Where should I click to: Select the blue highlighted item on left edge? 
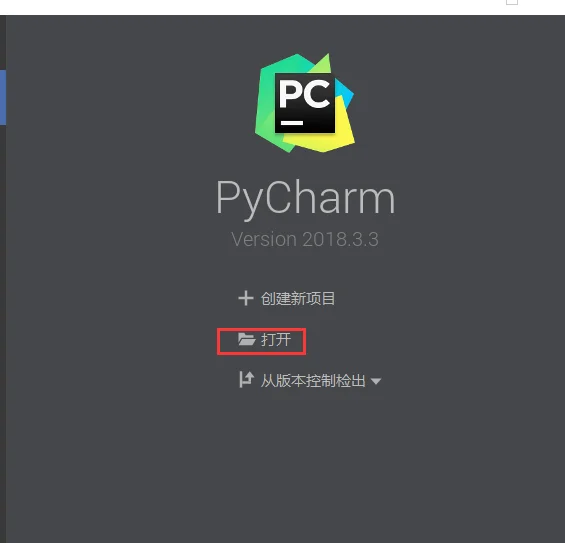point(3,97)
